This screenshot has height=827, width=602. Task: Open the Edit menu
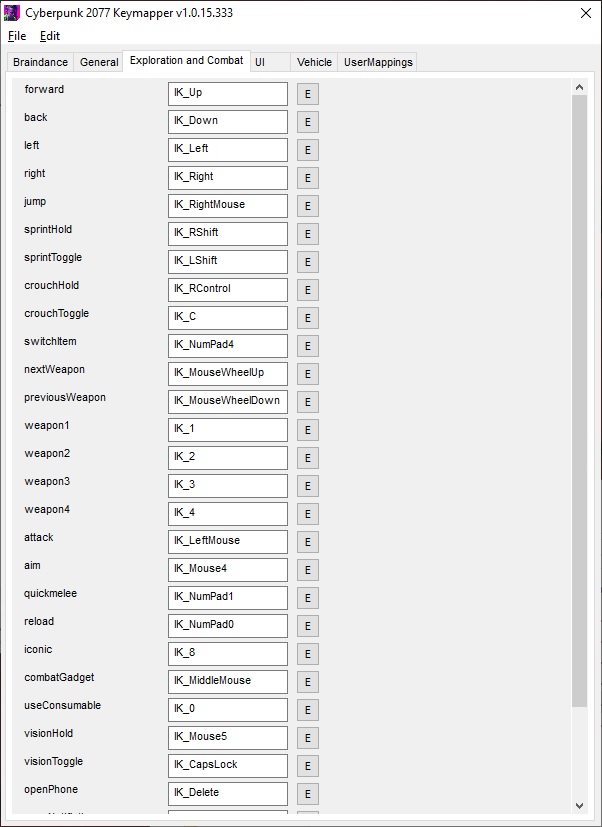coord(50,36)
